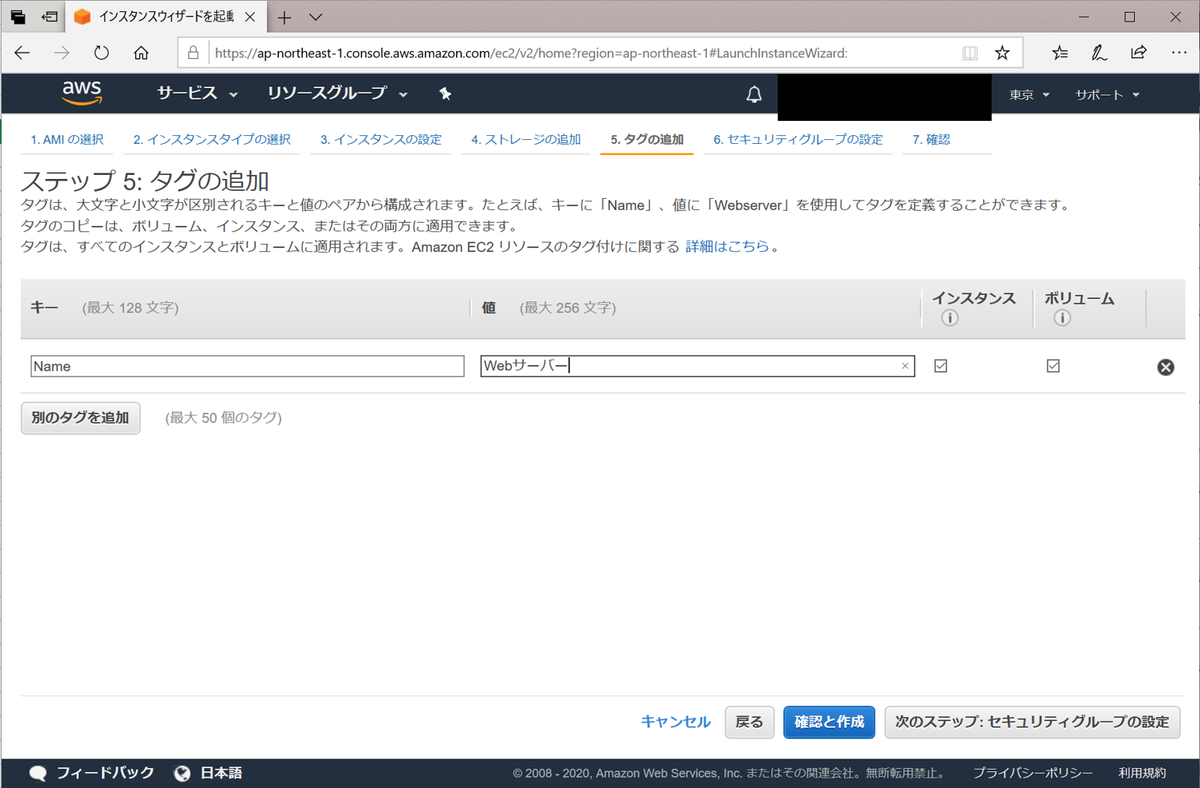
Task: Open the notifications bell
Action: point(754,93)
